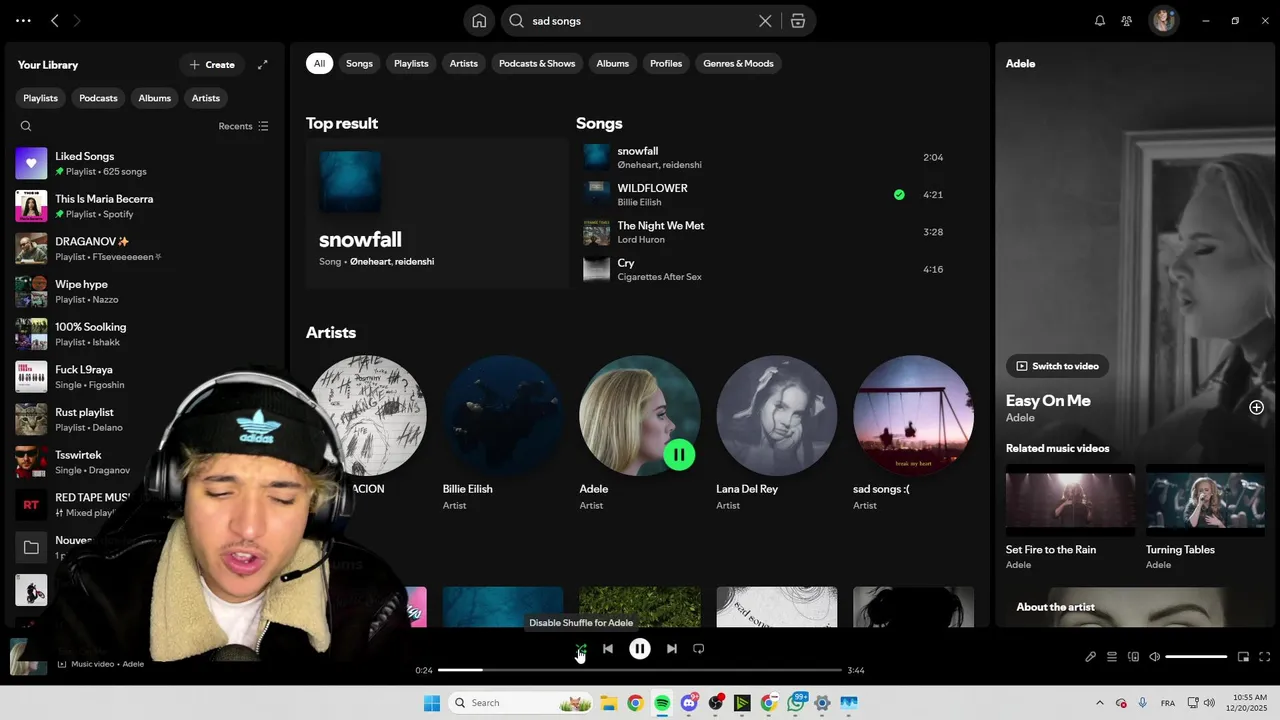This screenshot has width=1280, height=720.
Task: Show hidden system tray icons
Action: (x=1100, y=703)
